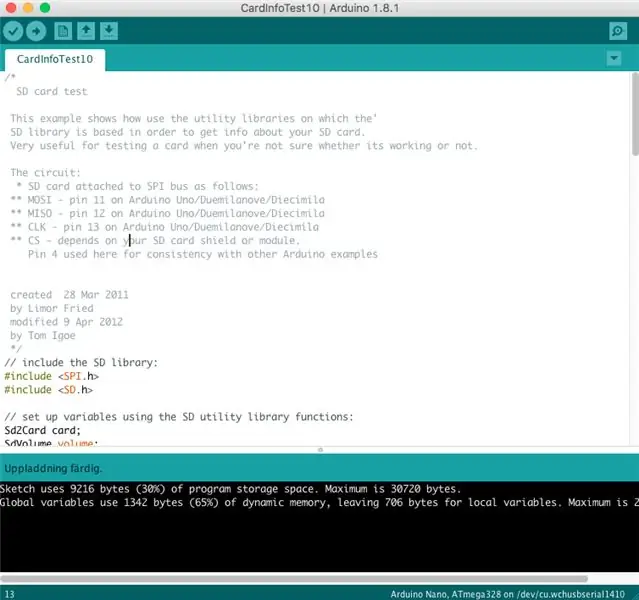Screen dimensions: 639x600
Task: Click the 'created 28 Mar 2011' line
Action: 69,295
